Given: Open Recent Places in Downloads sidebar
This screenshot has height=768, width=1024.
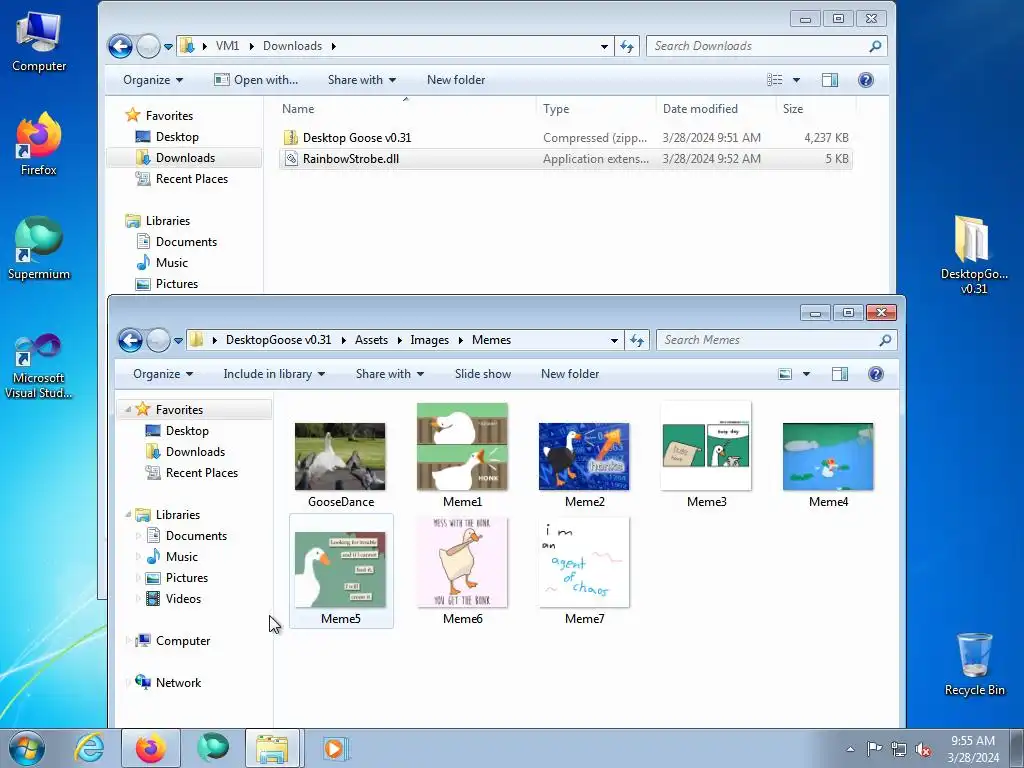Looking at the screenshot, I should [191, 179].
